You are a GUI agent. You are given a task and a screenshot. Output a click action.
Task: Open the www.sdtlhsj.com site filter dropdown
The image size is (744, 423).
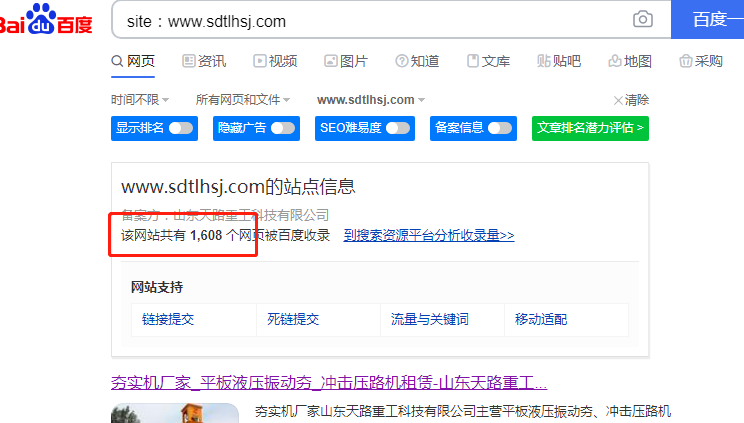click(x=371, y=100)
